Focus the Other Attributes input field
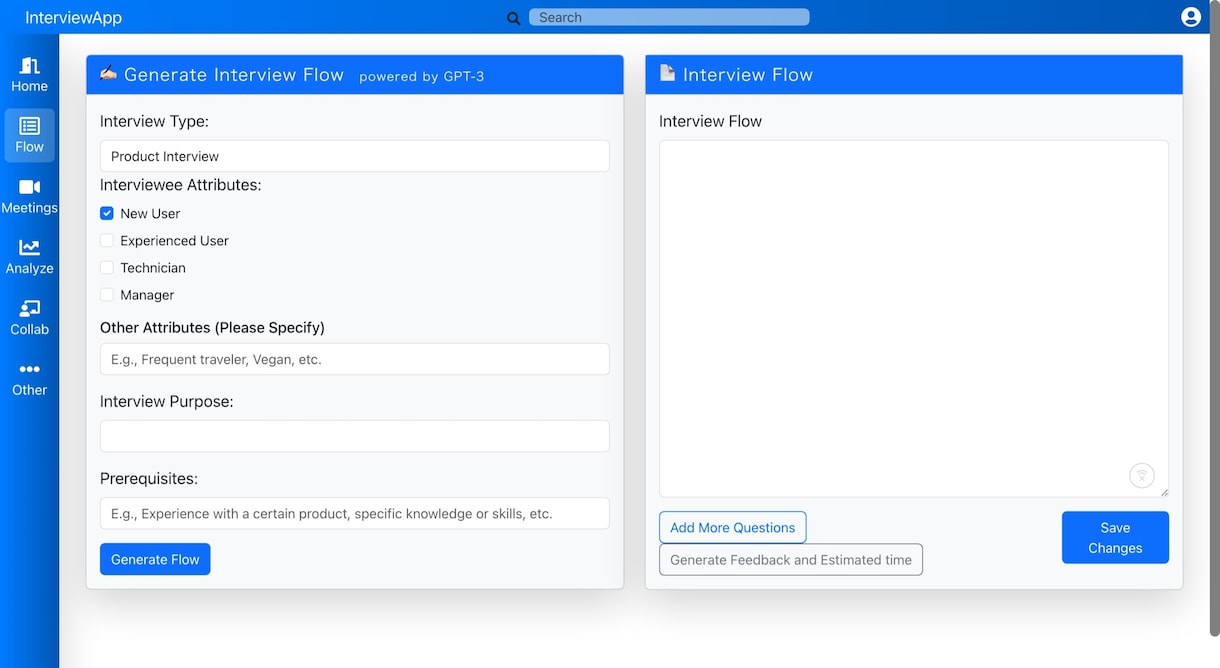The width and height of the screenshot is (1220, 668). tap(355, 359)
